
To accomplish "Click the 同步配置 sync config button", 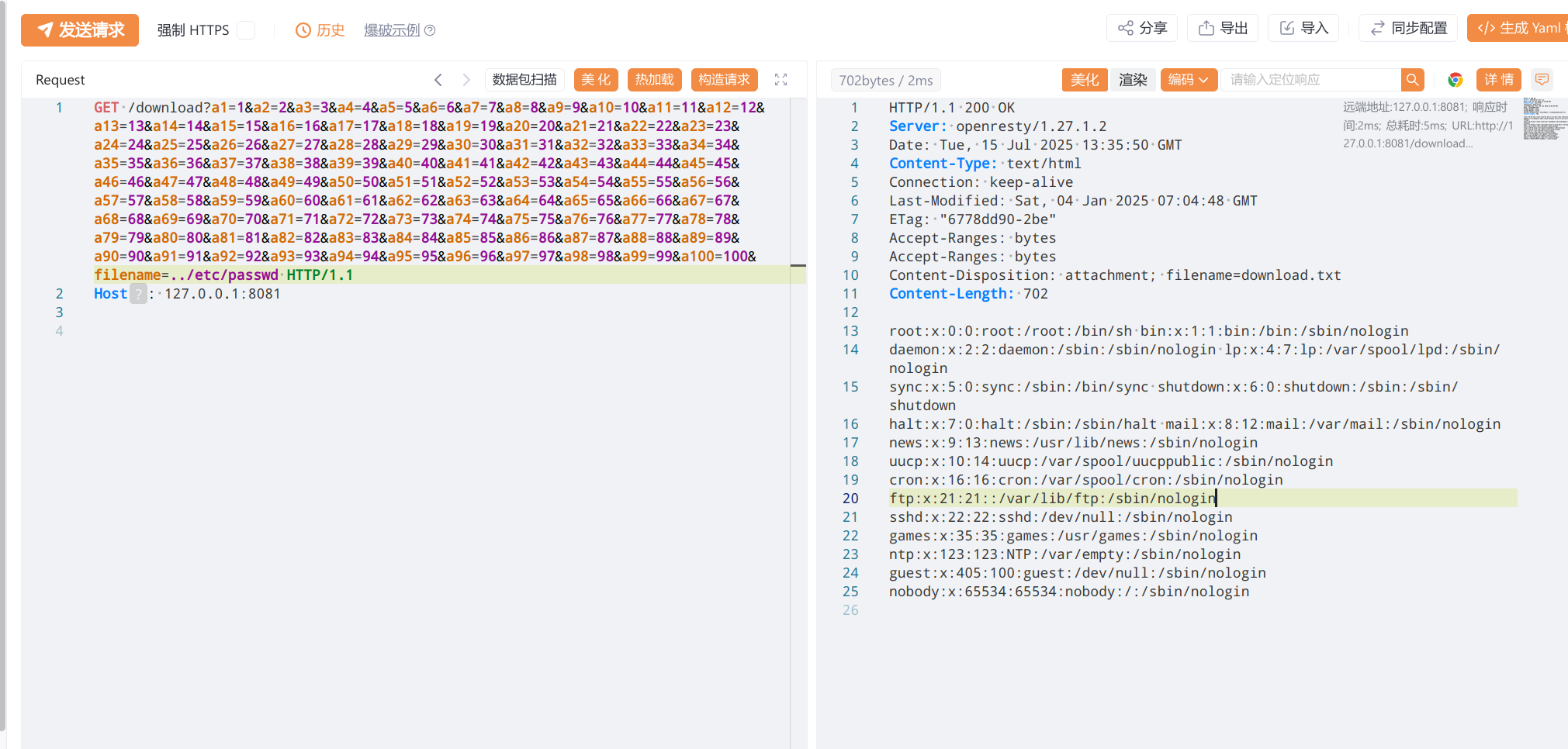I will (x=1408, y=29).
